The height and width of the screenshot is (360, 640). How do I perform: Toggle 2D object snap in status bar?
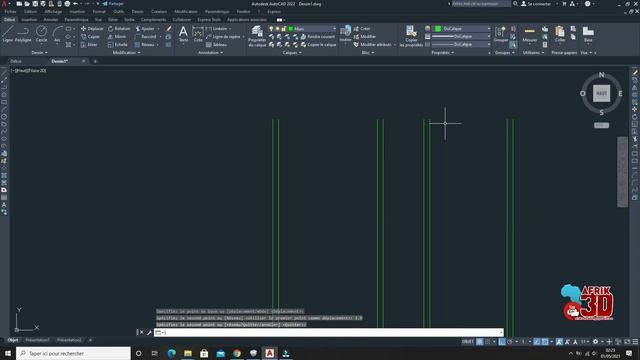545,342
